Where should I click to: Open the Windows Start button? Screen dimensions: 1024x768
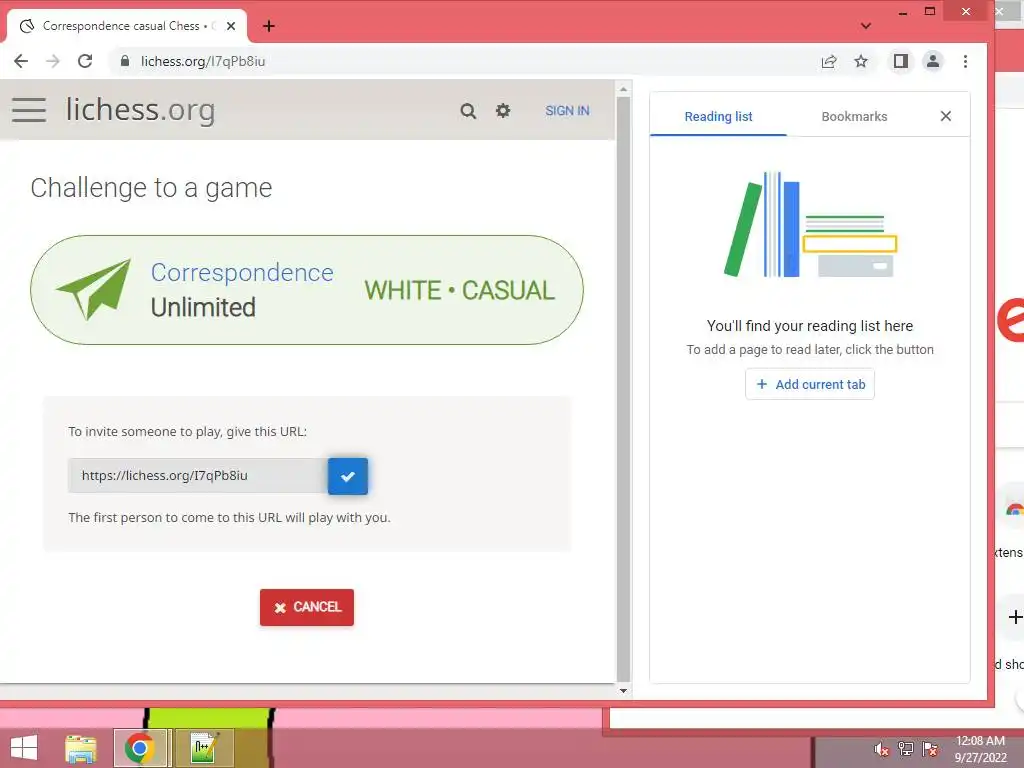(24, 748)
